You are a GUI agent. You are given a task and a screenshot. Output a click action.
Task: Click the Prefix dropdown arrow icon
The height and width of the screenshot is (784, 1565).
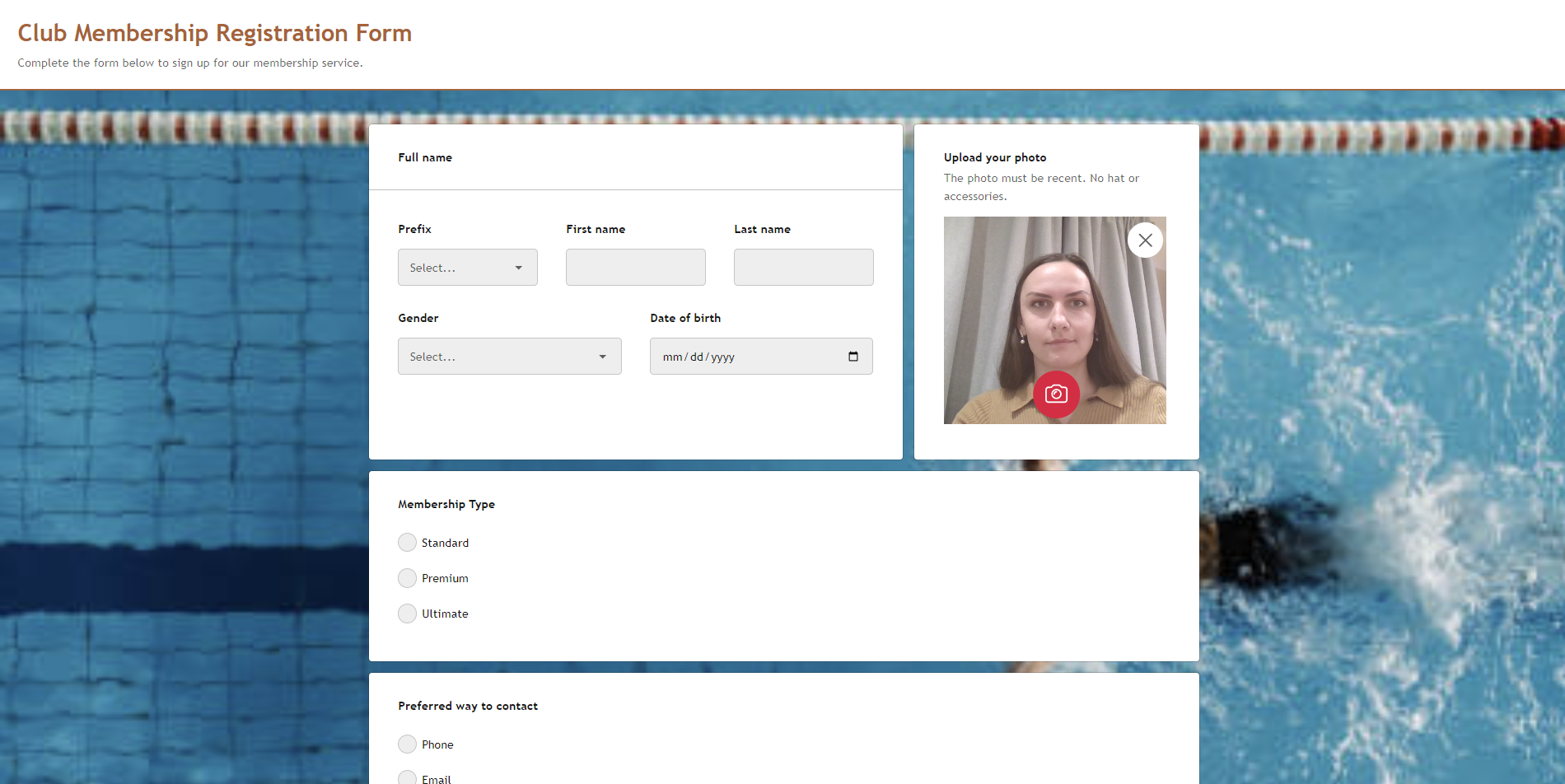click(x=519, y=267)
